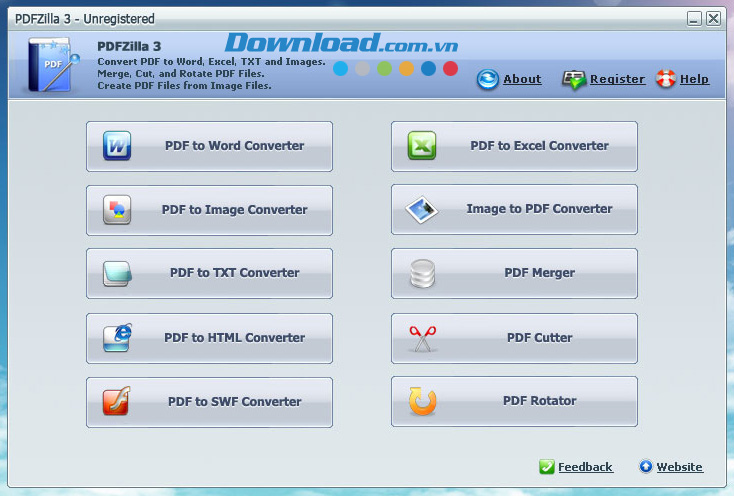Click the database stack merger icon
This screenshot has height=496, width=734.
point(422,273)
